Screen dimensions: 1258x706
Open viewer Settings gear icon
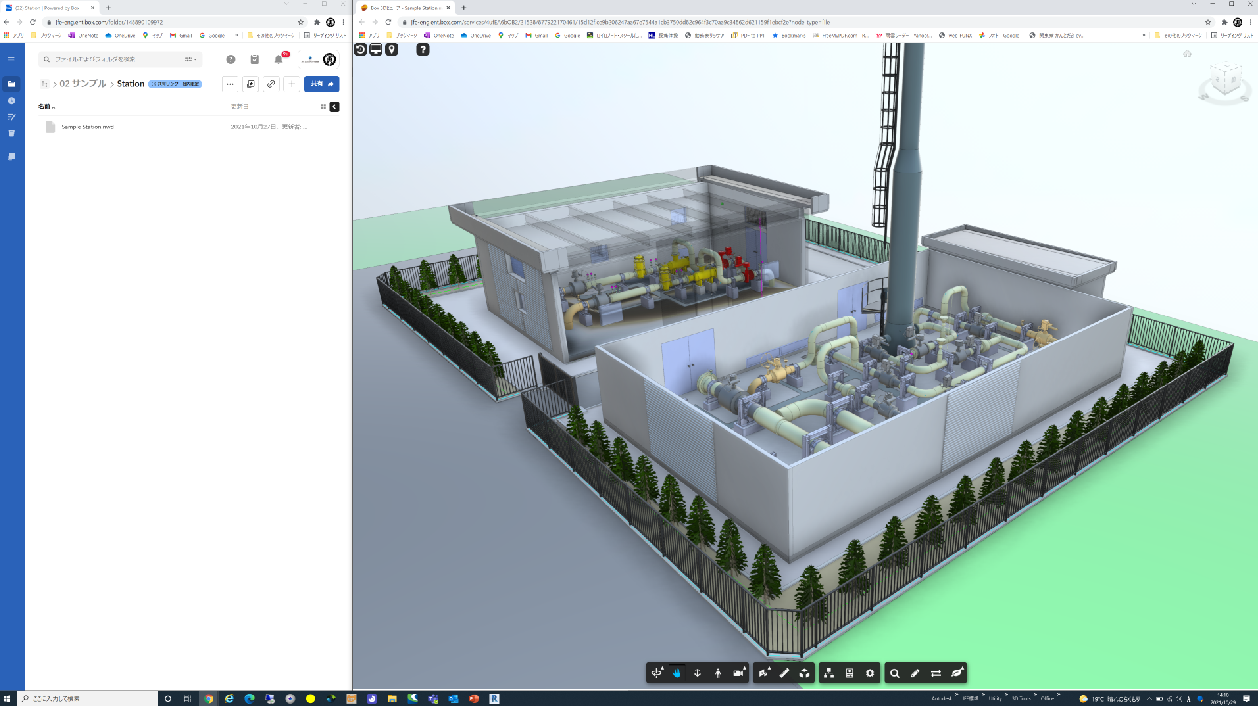[870, 673]
